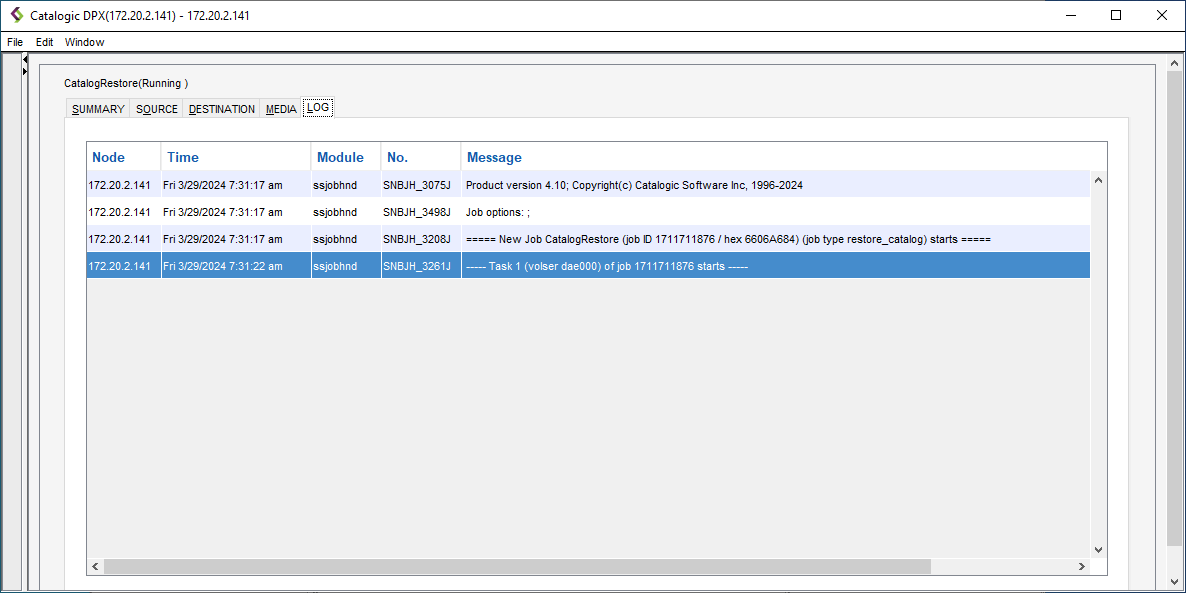Switch to the SUMMARY tab
This screenshot has height=593, width=1186.
(x=98, y=109)
